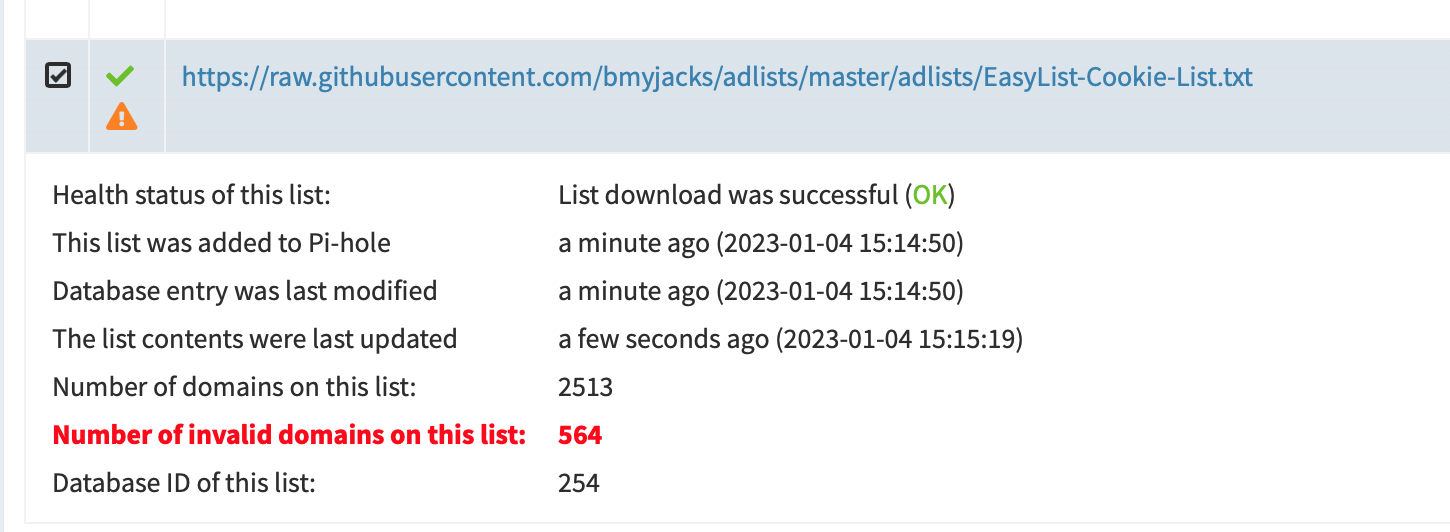Click the 'Health status of this list' label
Viewport: 1450px width, 532px height.
pyautogui.click(x=191, y=195)
